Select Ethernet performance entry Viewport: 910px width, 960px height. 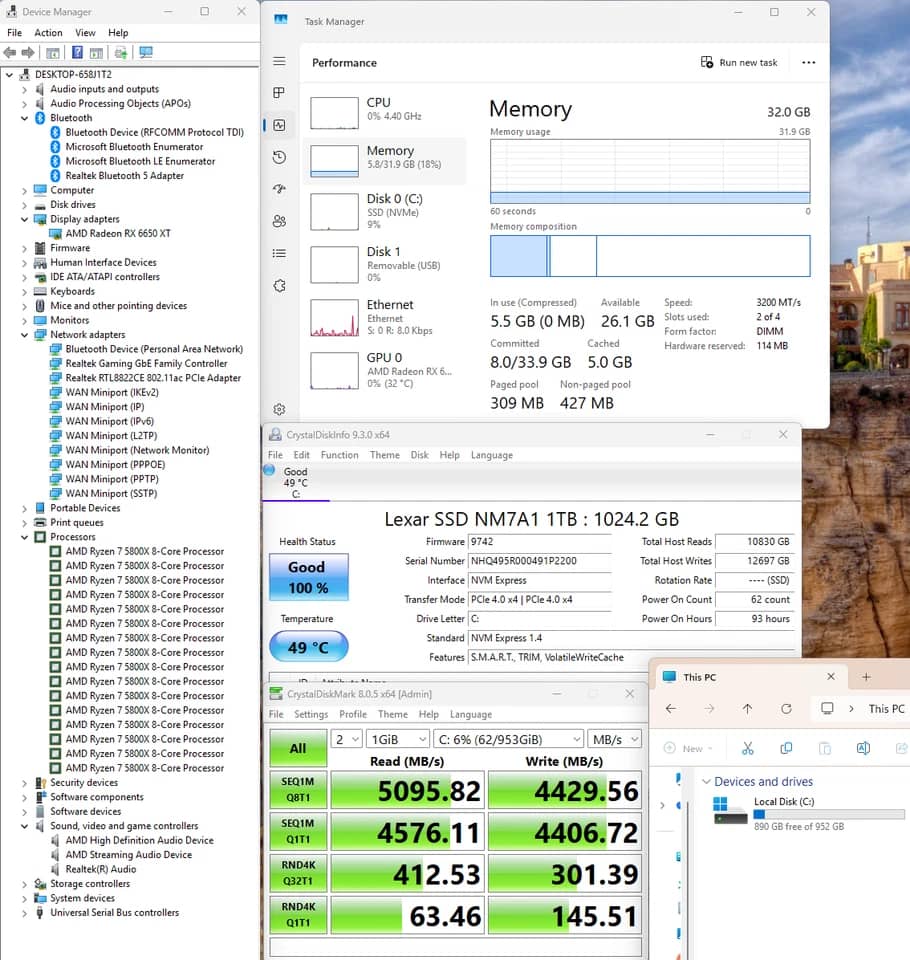pyautogui.click(x=385, y=317)
